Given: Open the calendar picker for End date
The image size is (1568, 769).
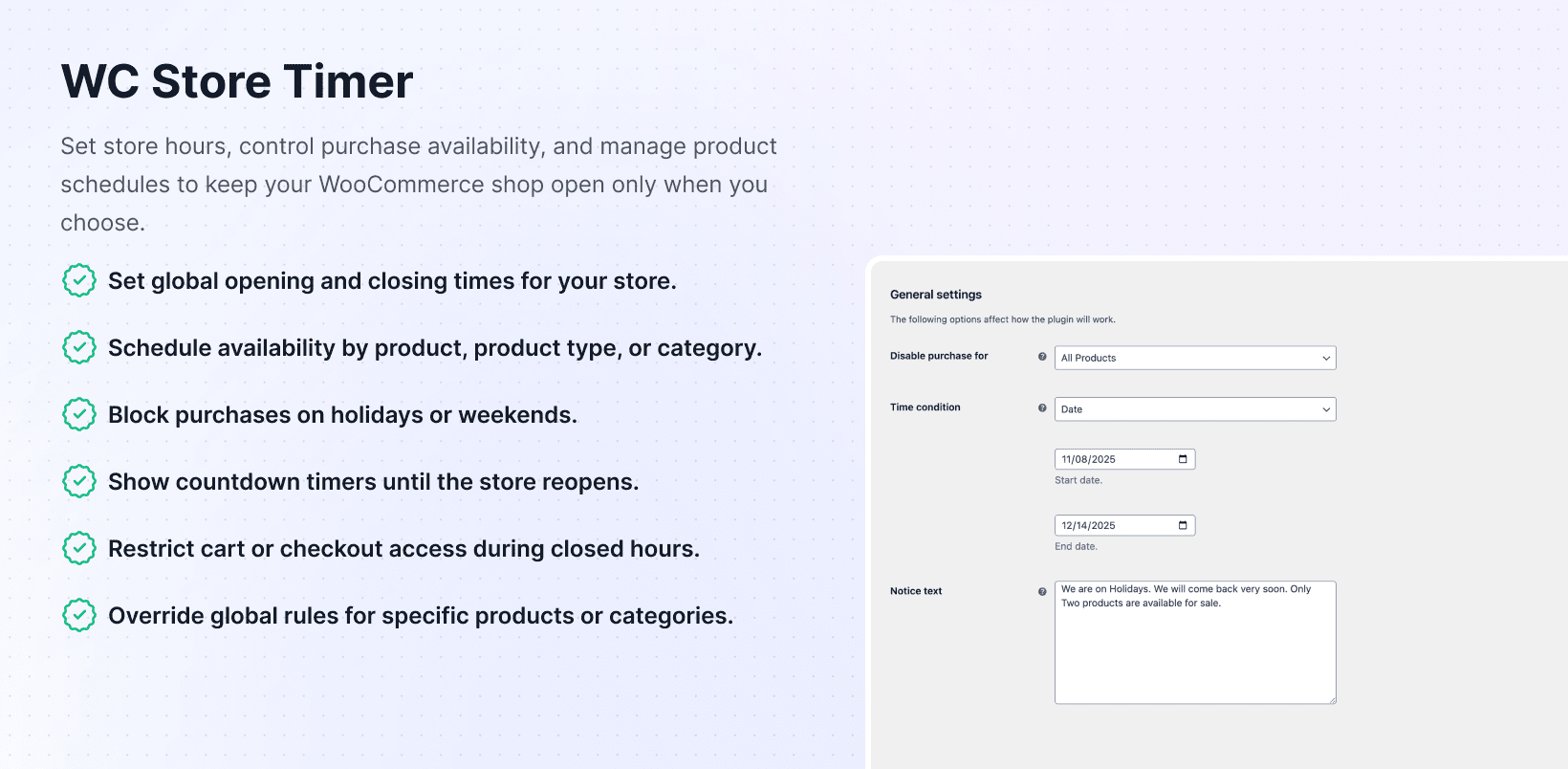Looking at the screenshot, I should click(1183, 525).
